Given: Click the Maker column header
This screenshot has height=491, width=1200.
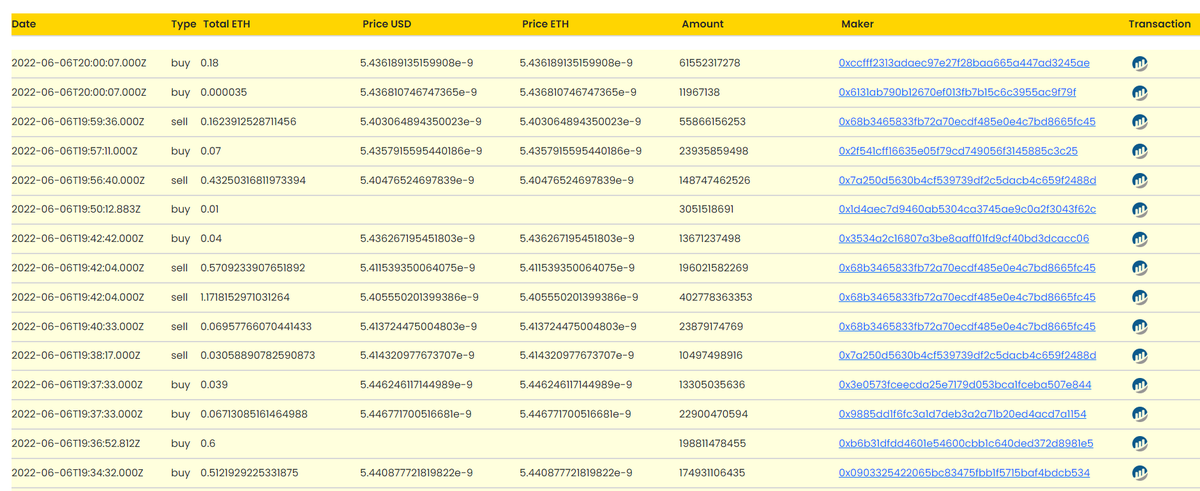Looking at the screenshot, I should pos(857,24).
